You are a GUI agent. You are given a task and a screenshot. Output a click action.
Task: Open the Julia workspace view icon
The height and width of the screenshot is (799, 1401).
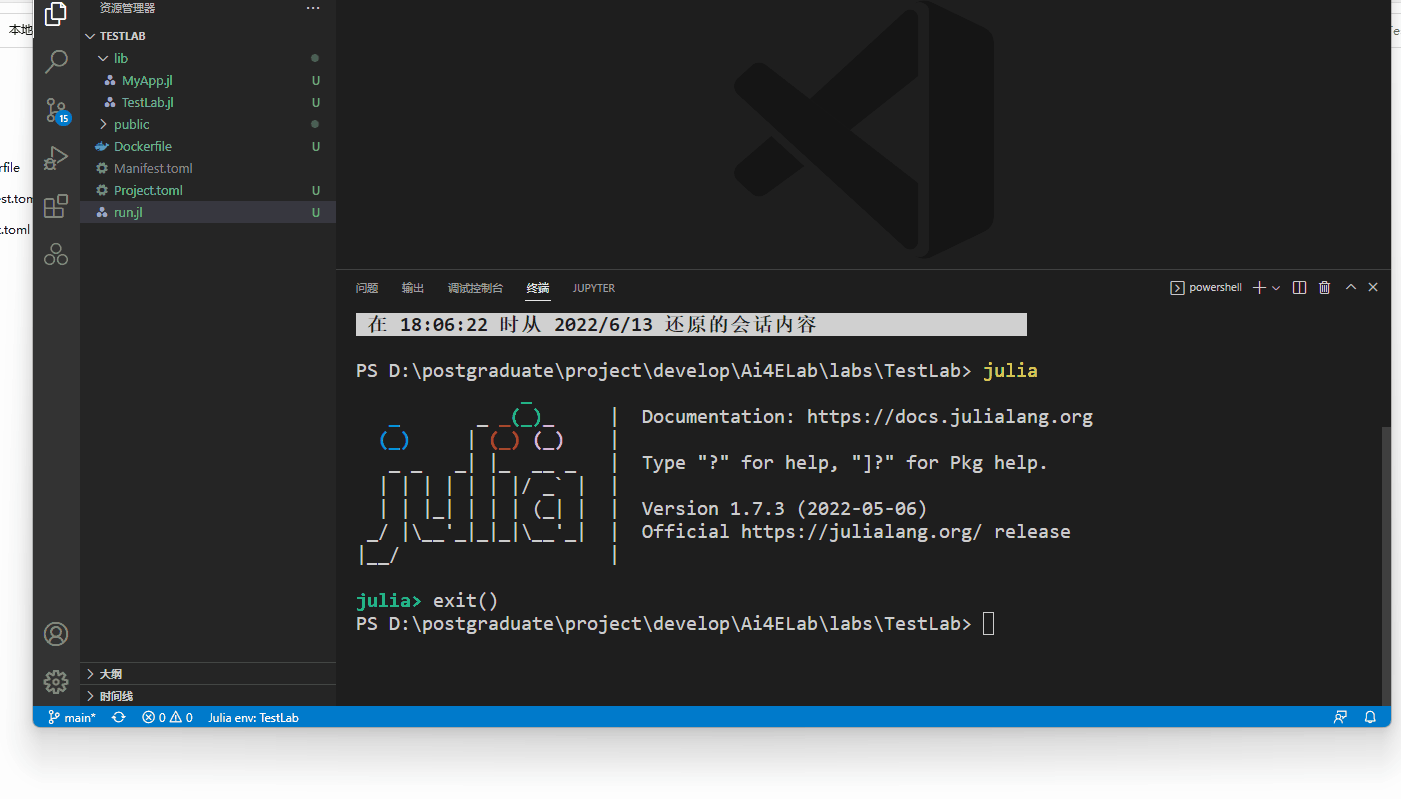tap(56, 254)
